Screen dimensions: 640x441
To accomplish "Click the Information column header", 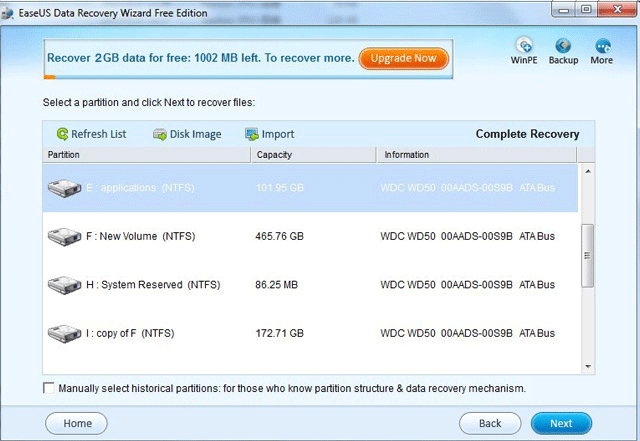I will coord(476,155).
